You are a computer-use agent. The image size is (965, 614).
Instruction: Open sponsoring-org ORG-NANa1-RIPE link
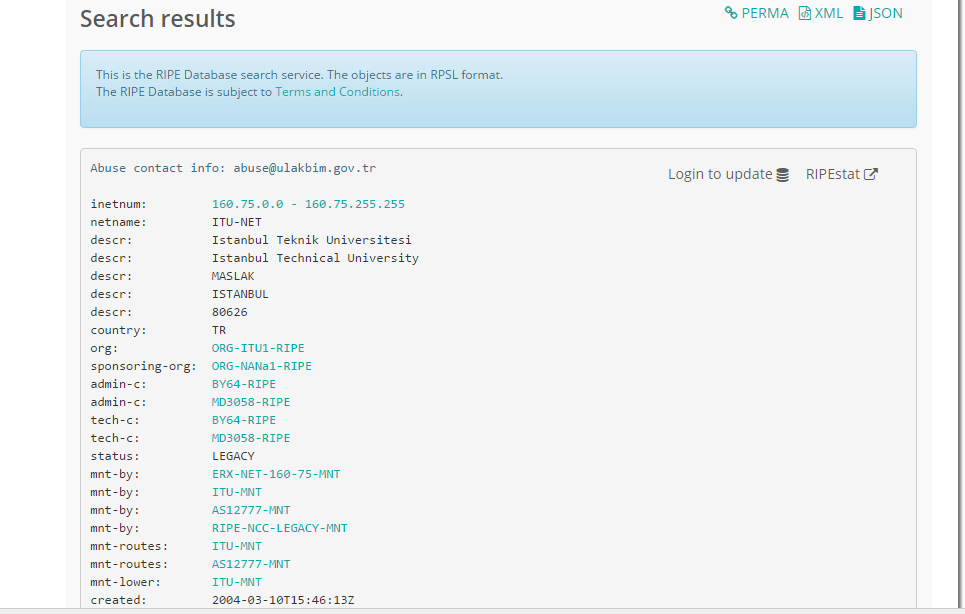pos(262,366)
